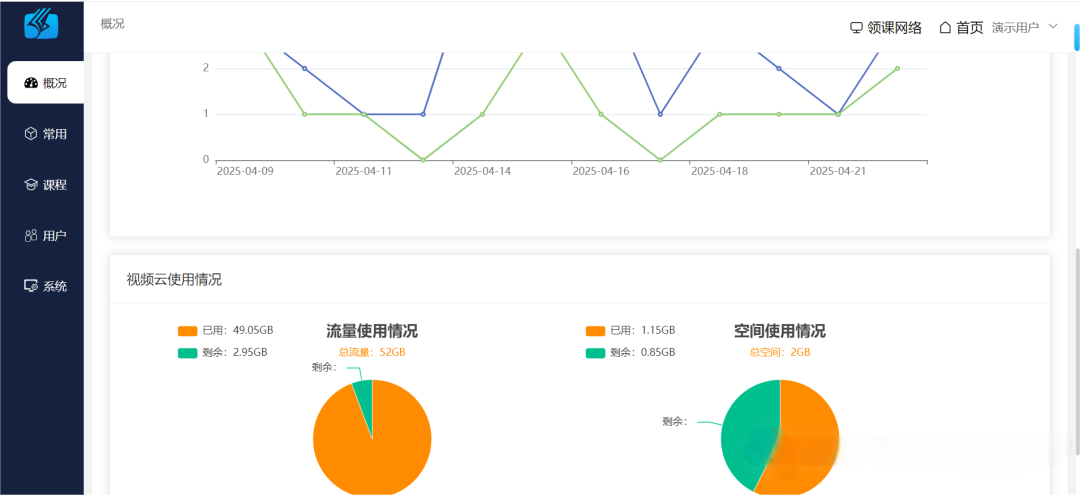1080x495 pixels.
Task: Toggle 剩余 0.85GB legend entry
Action: pyautogui.click(x=630, y=352)
